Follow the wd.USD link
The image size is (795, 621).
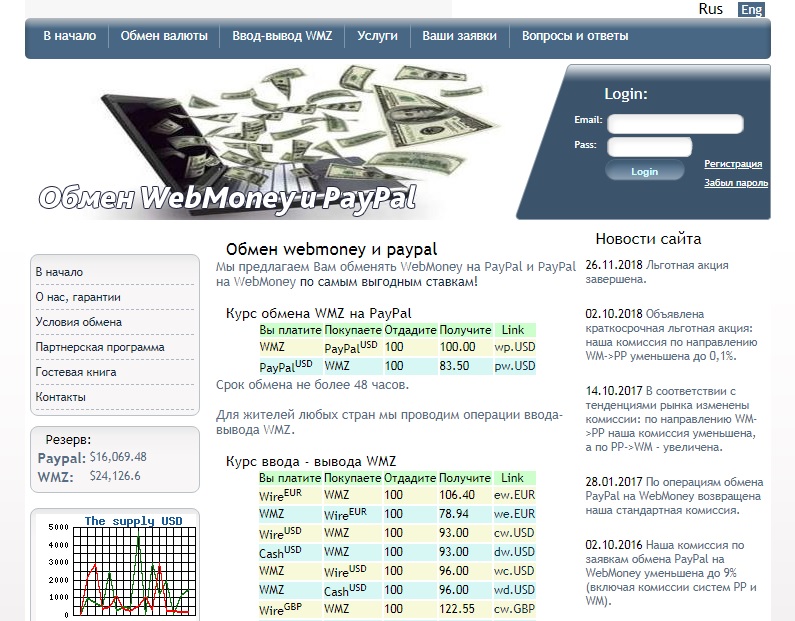pos(514,590)
